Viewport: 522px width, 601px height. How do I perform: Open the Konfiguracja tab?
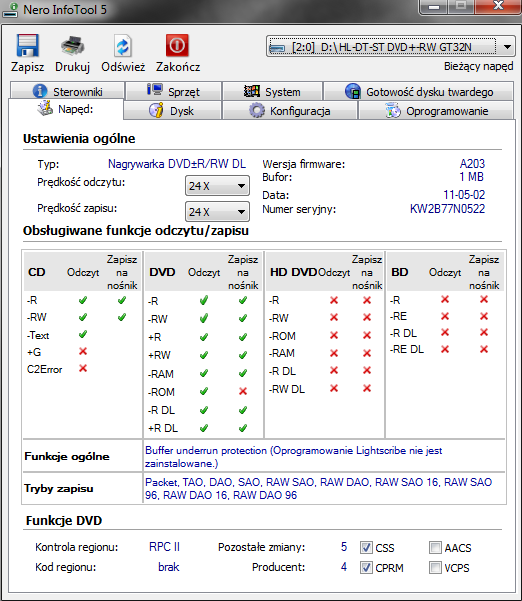click(x=290, y=110)
